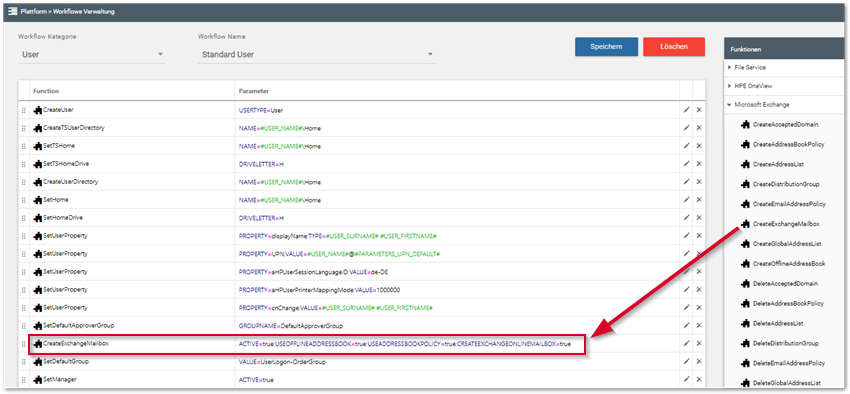
Task: Click the CreateUser row drag handle
Action: (23, 110)
